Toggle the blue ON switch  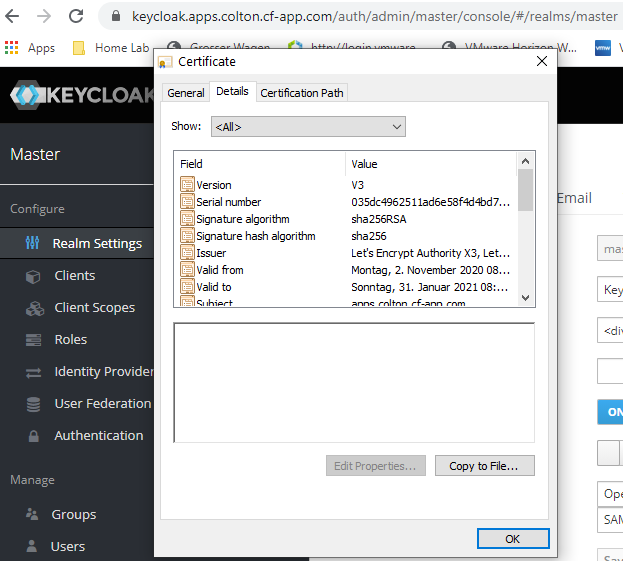[x=610, y=412]
